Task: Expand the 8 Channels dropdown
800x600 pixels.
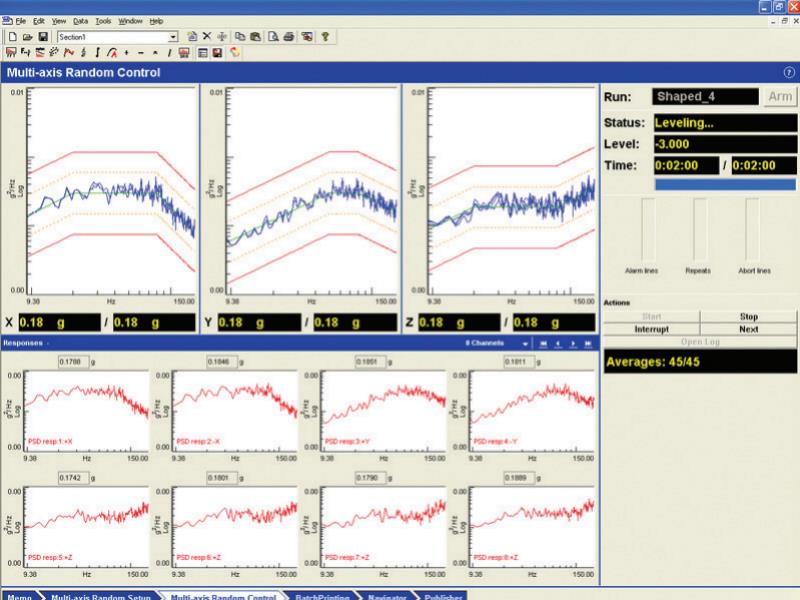Action: pos(525,343)
